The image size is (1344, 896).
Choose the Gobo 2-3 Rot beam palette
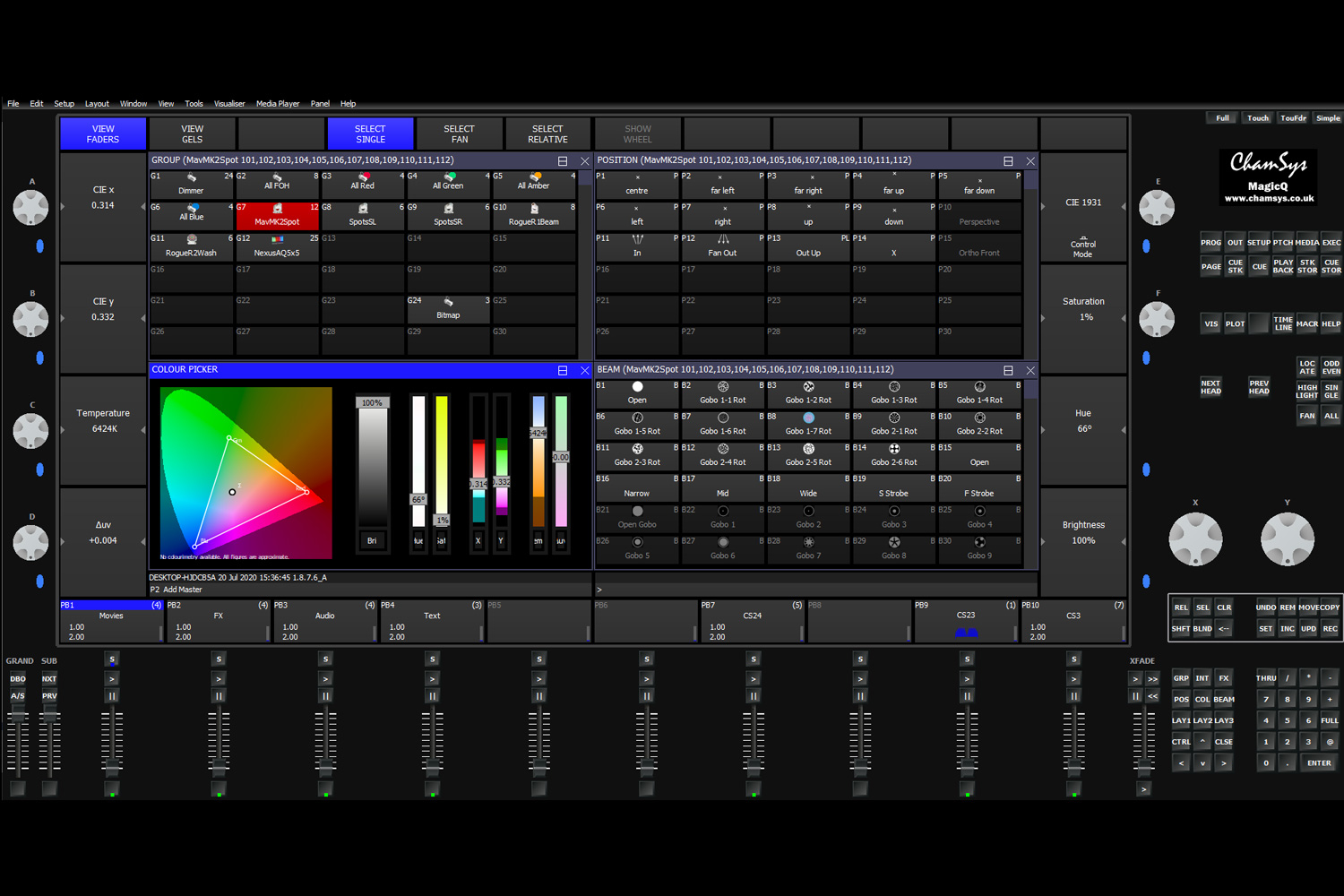[637, 456]
